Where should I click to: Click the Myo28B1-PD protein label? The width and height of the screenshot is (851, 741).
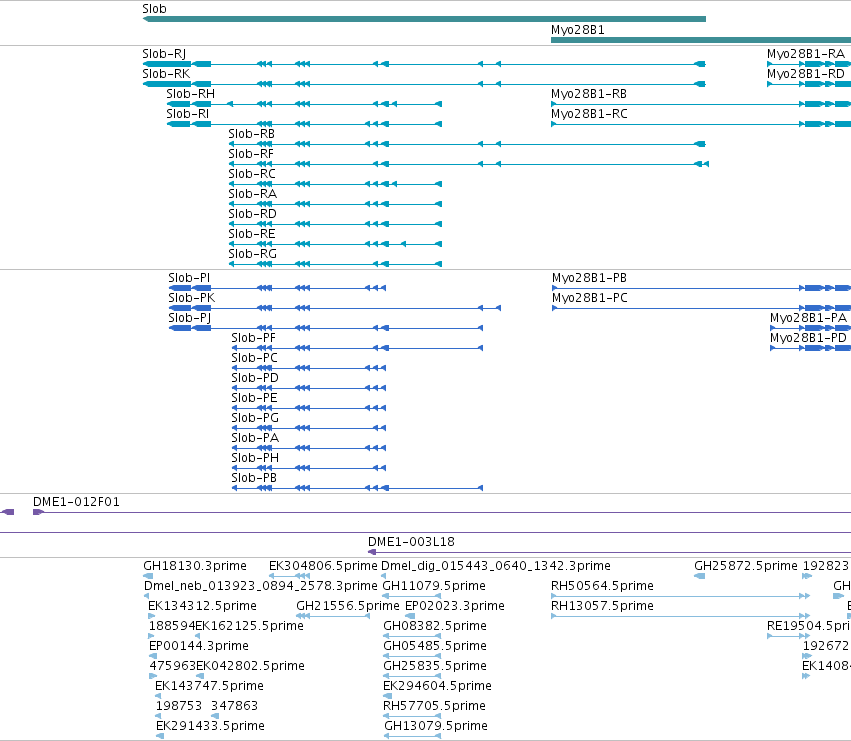(809, 338)
